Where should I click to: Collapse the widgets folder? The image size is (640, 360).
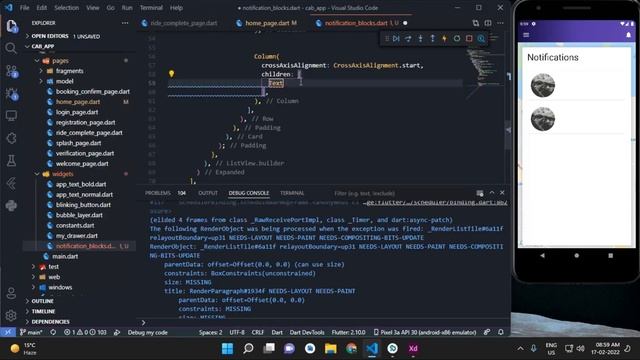(62, 174)
